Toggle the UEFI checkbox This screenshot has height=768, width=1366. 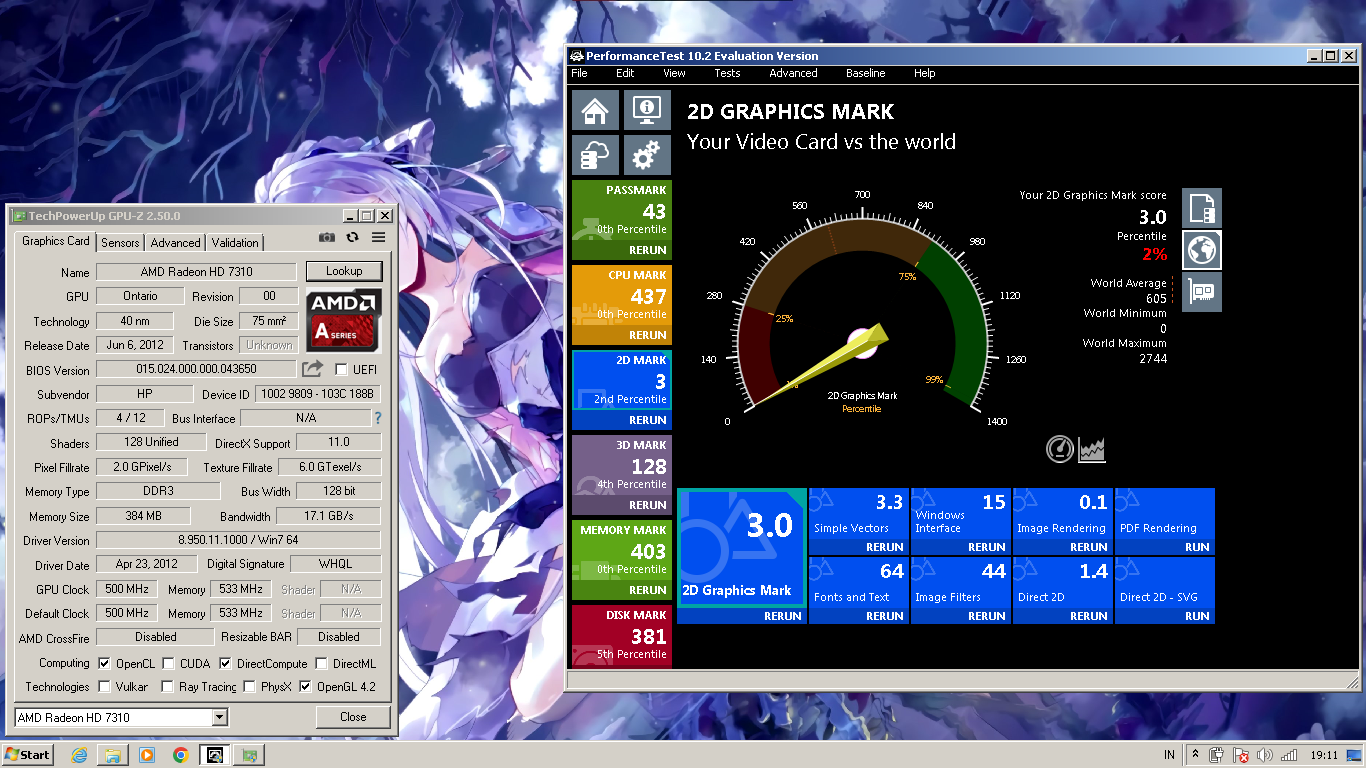pyautogui.click(x=341, y=370)
